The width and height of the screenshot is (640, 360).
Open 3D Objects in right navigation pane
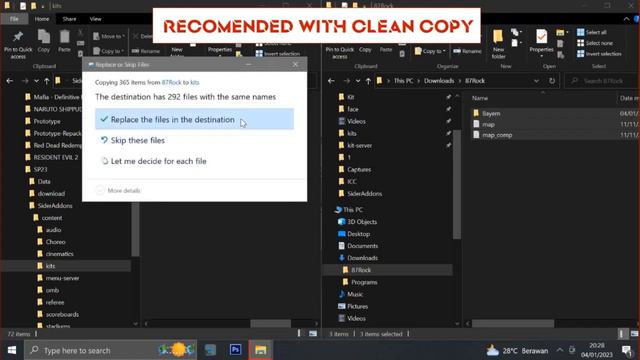pyautogui.click(x=362, y=222)
